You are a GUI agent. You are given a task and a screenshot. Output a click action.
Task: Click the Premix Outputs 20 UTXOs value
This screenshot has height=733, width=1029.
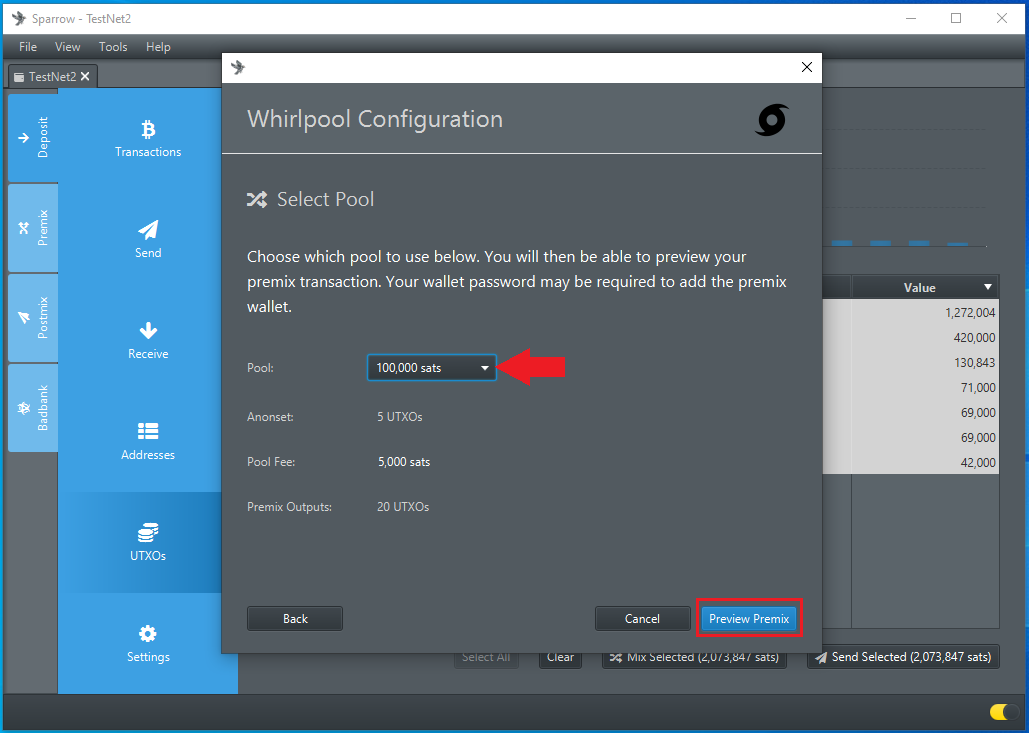tap(403, 507)
